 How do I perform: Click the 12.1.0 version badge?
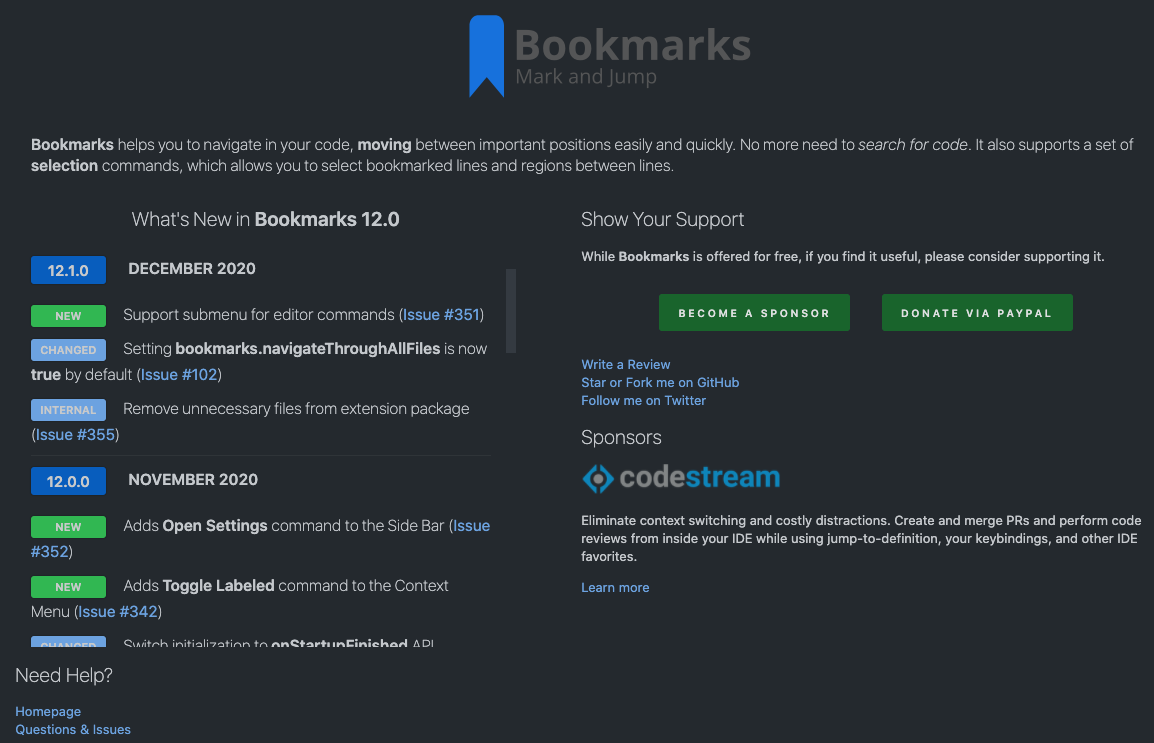click(x=68, y=270)
